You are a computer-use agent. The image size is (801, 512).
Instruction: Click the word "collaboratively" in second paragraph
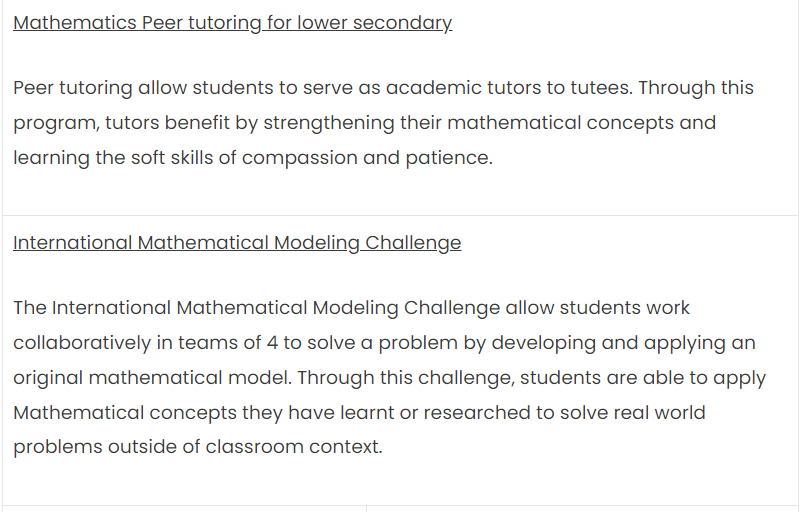coord(82,343)
